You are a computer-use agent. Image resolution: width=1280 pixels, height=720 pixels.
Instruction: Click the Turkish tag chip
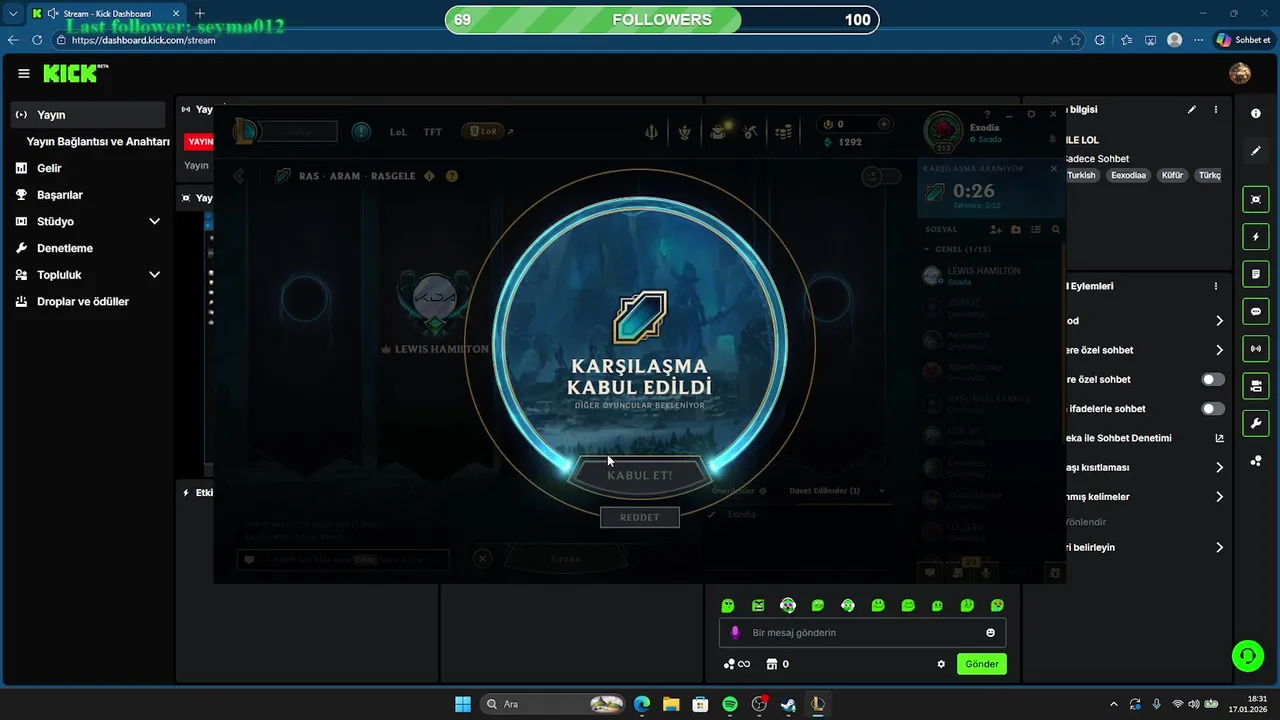click(1081, 175)
